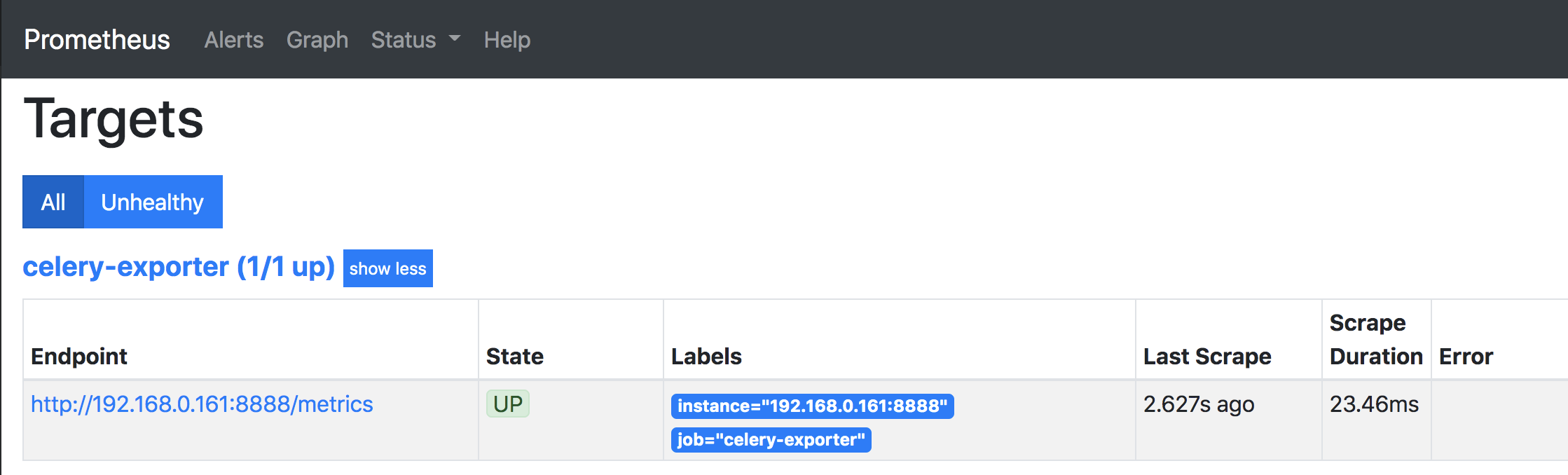This screenshot has height=475, width=1568.
Task: Click the Labels column header
Action: coord(706,357)
